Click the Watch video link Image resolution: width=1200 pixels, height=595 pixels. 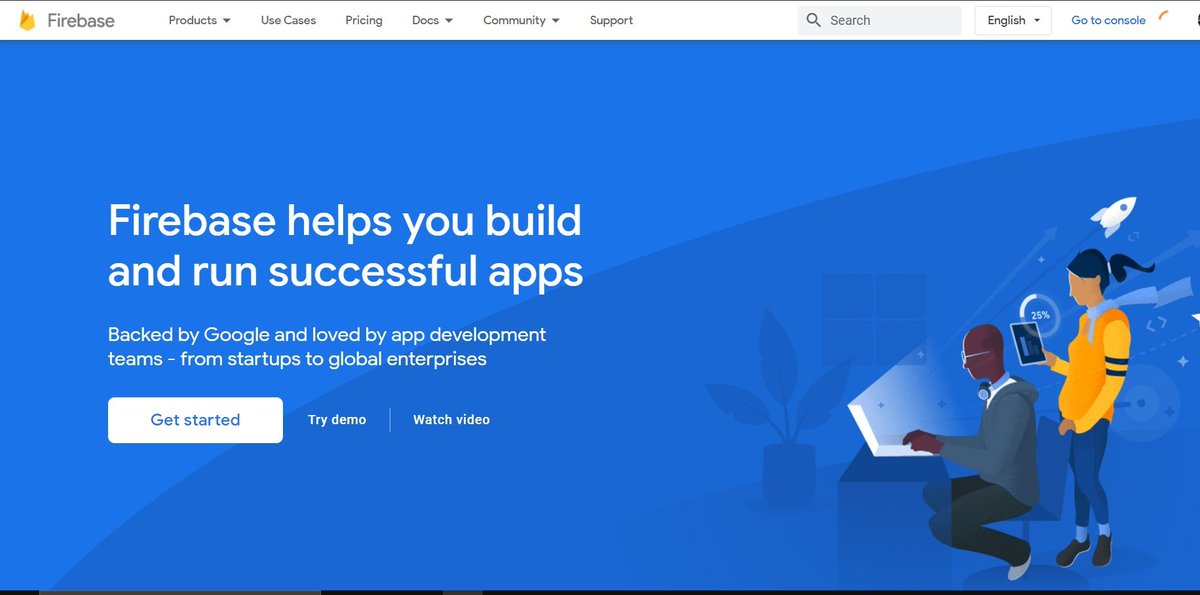click(450, 420)
